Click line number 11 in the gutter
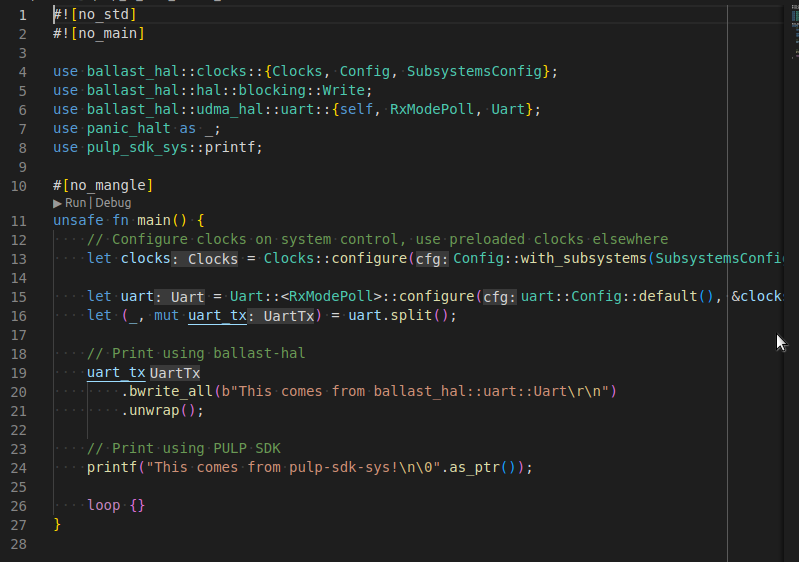Image resolution: width=799 pixels, height=562 pixels. coord(19,220)
